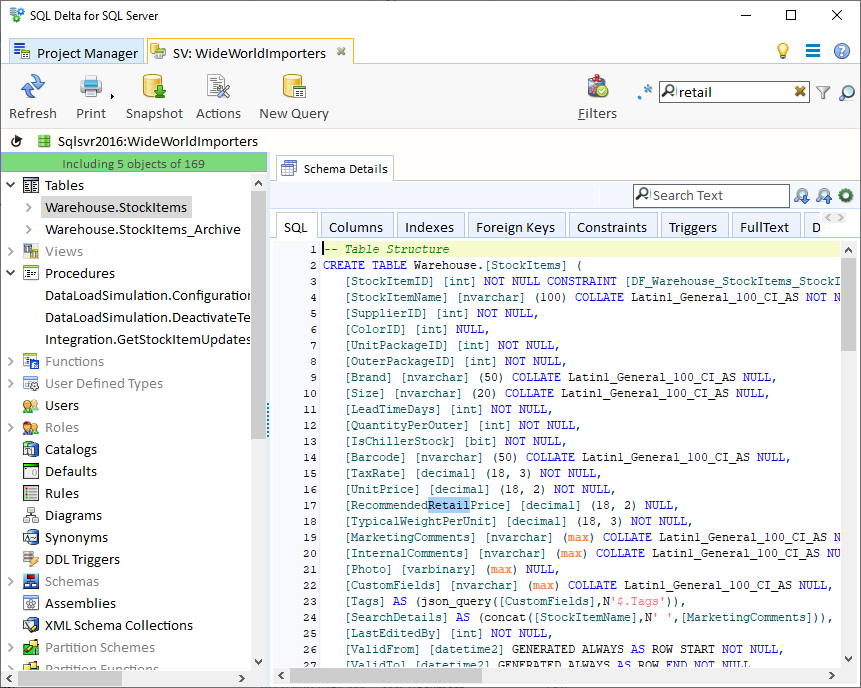Click the Catalogs tree icon
This screenshot has width=861, height=688.
[31, 449]
